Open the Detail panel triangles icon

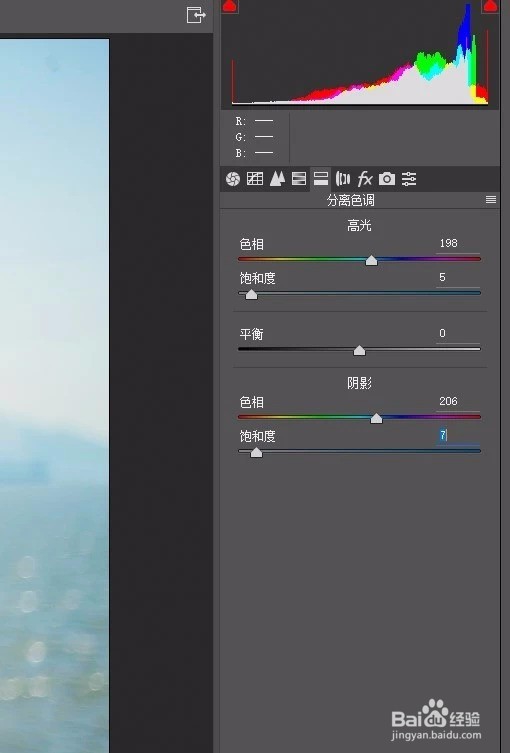click(277, 179)
